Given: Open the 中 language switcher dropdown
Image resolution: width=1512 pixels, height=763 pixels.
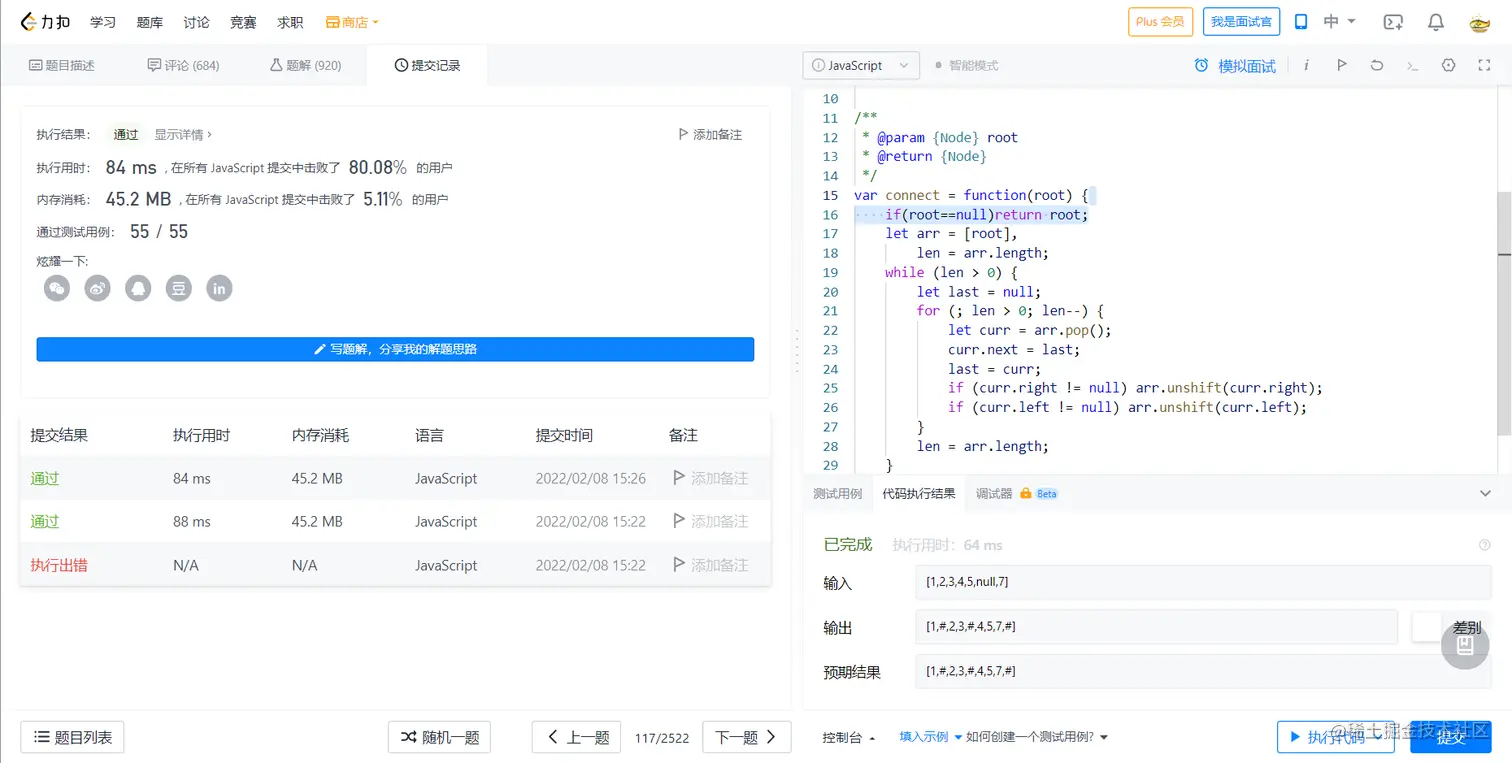Looking at the screenshot, I should 1340,22.
